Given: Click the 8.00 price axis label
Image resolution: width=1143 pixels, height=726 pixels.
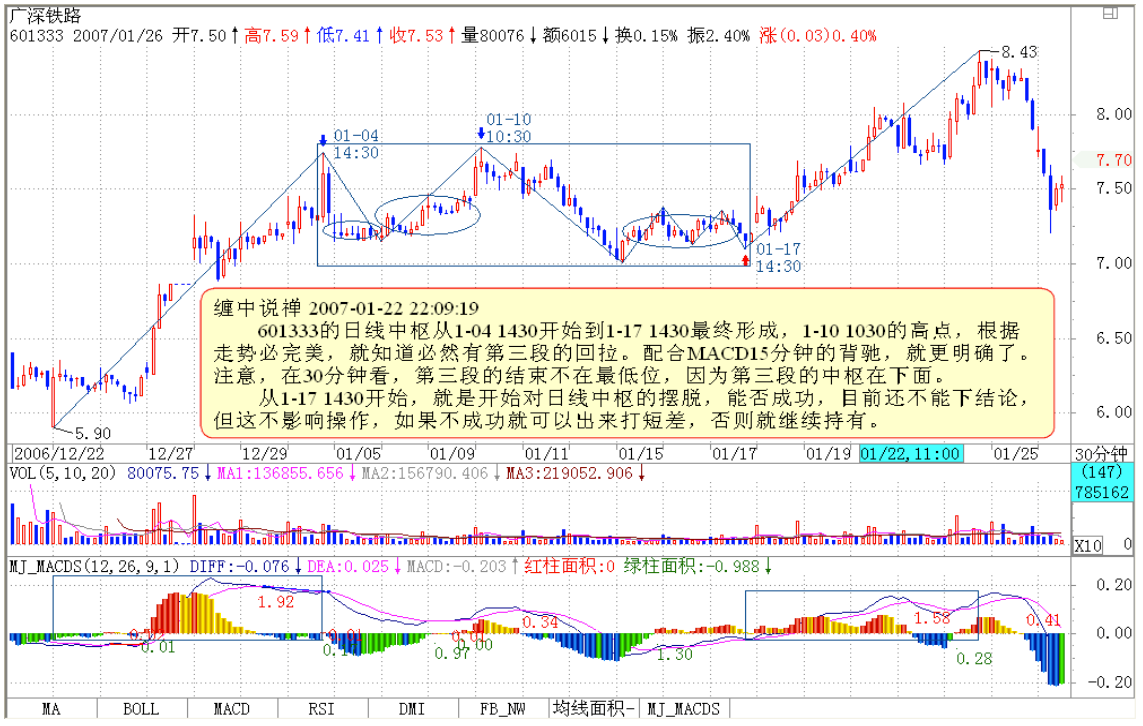Looking at the screenshot, I should coord(1114,114).
